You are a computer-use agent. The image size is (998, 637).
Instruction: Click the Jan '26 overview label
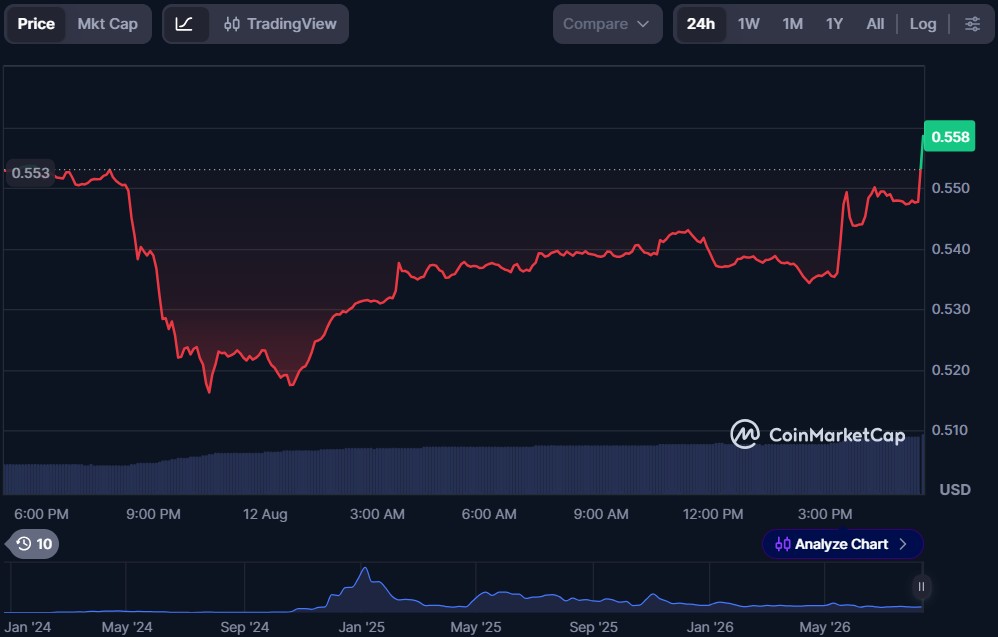[710, 627]
